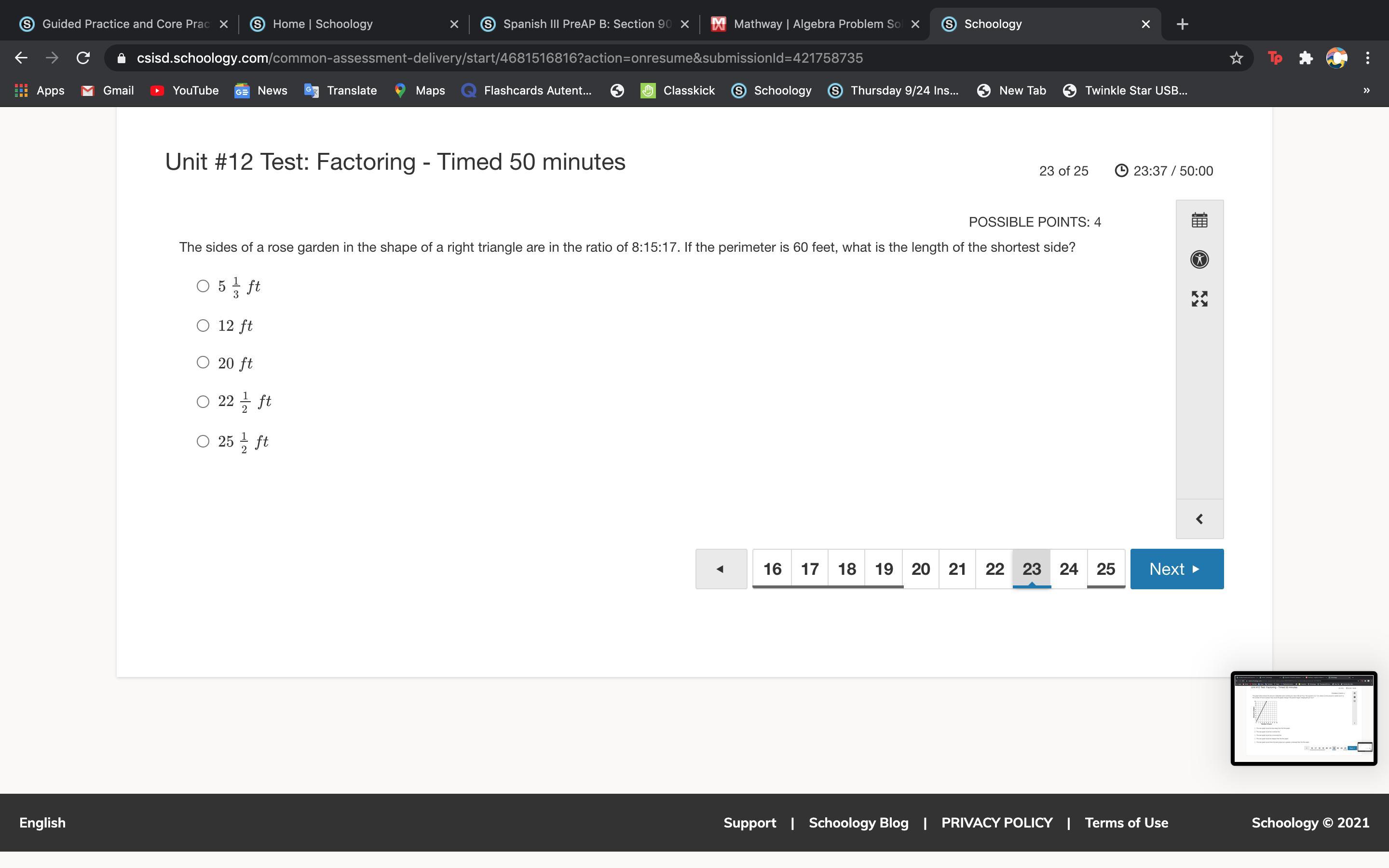Bookmark this page with the star icon

tap(1236, 58)
